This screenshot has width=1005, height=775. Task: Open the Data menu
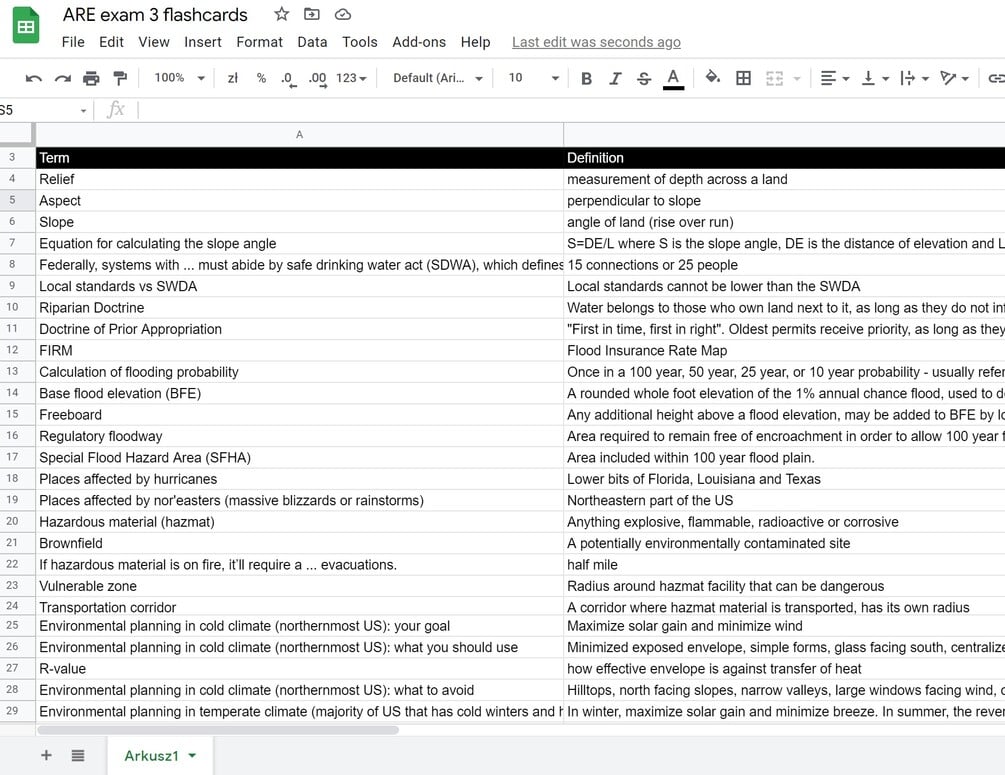coord(312,42)
